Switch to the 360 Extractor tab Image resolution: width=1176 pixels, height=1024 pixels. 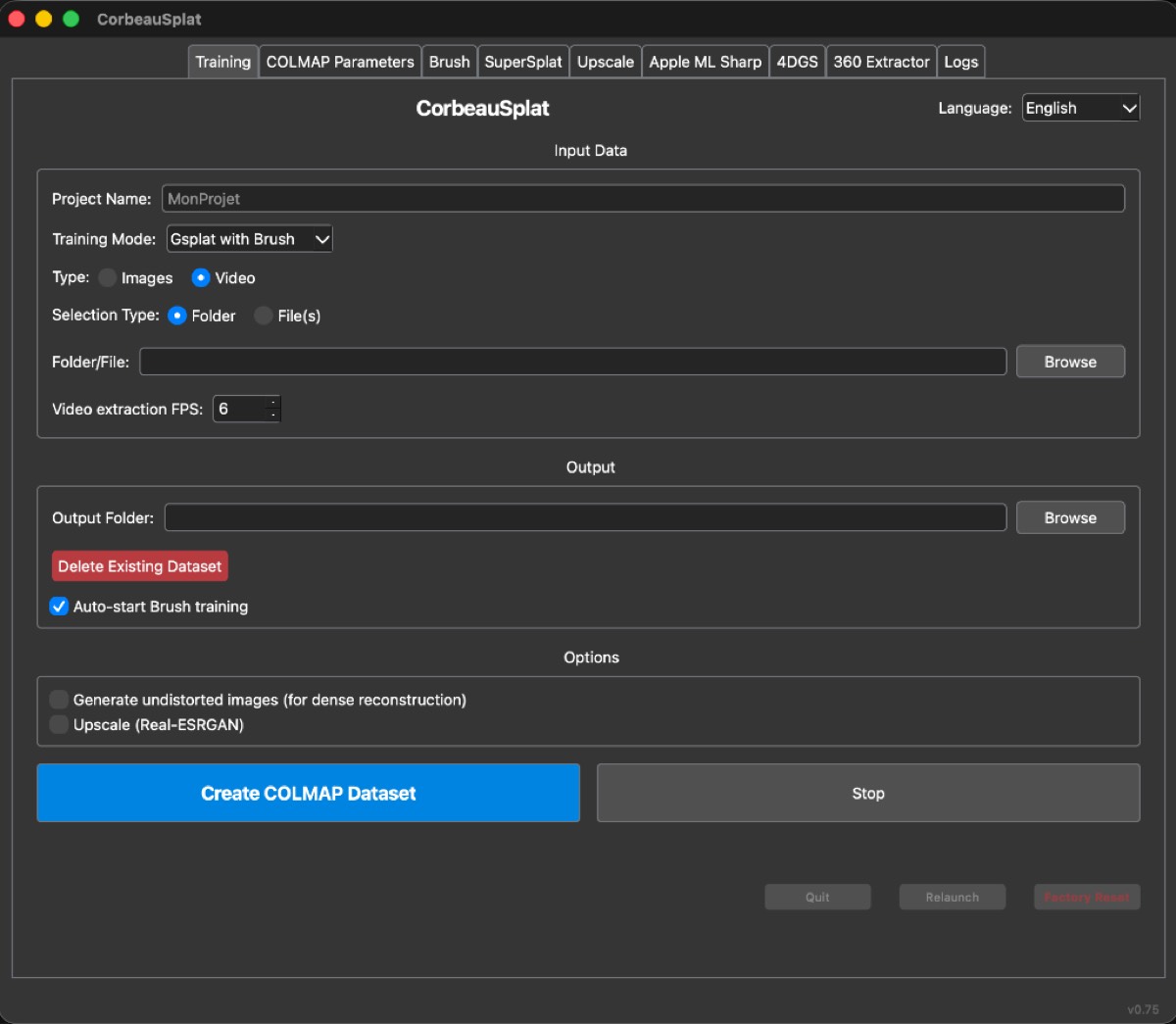[881, 62]
